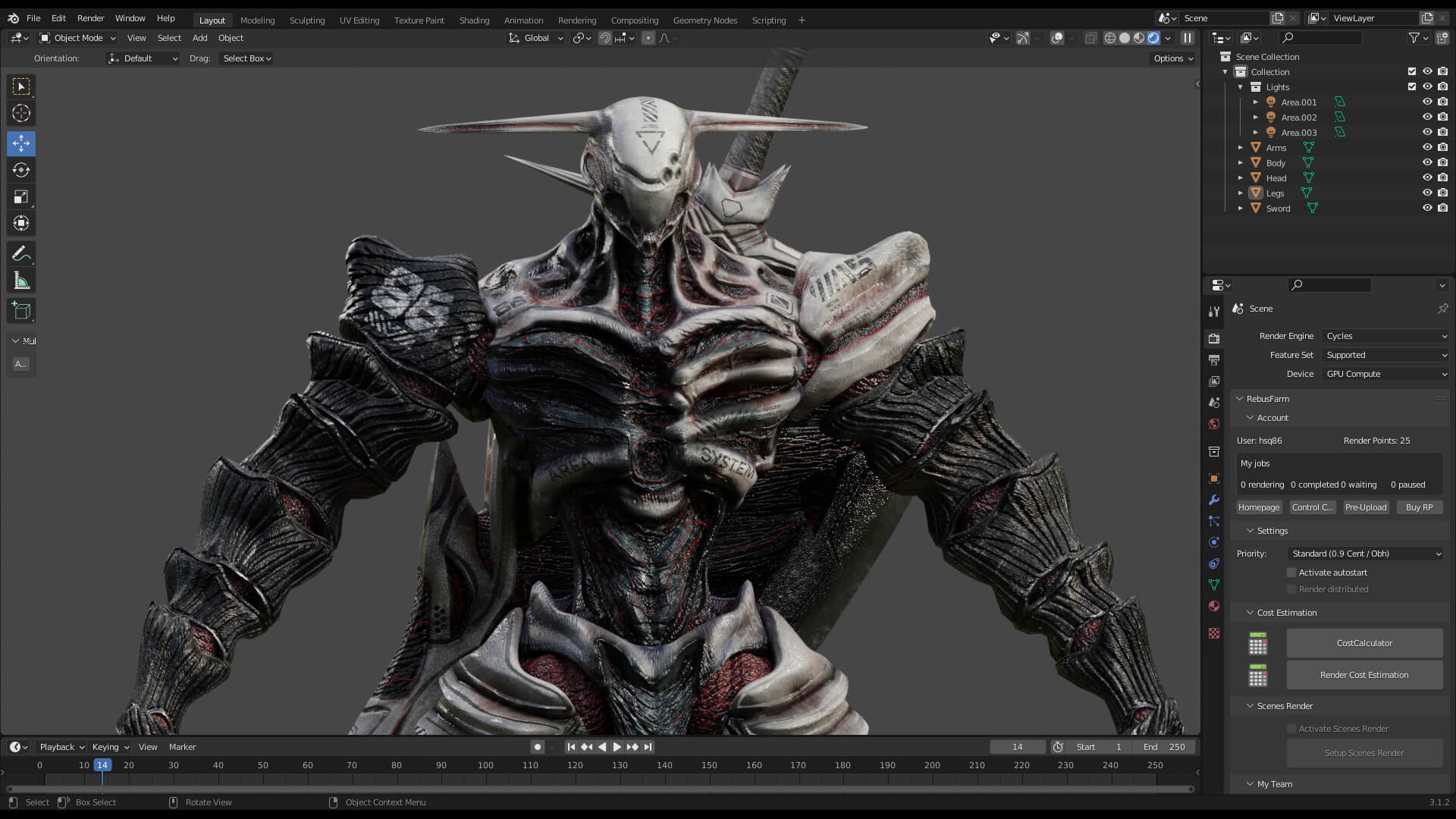Pause the viewport render preview
This screenshot has width=1456, height=819.
tap(1188, 38)
